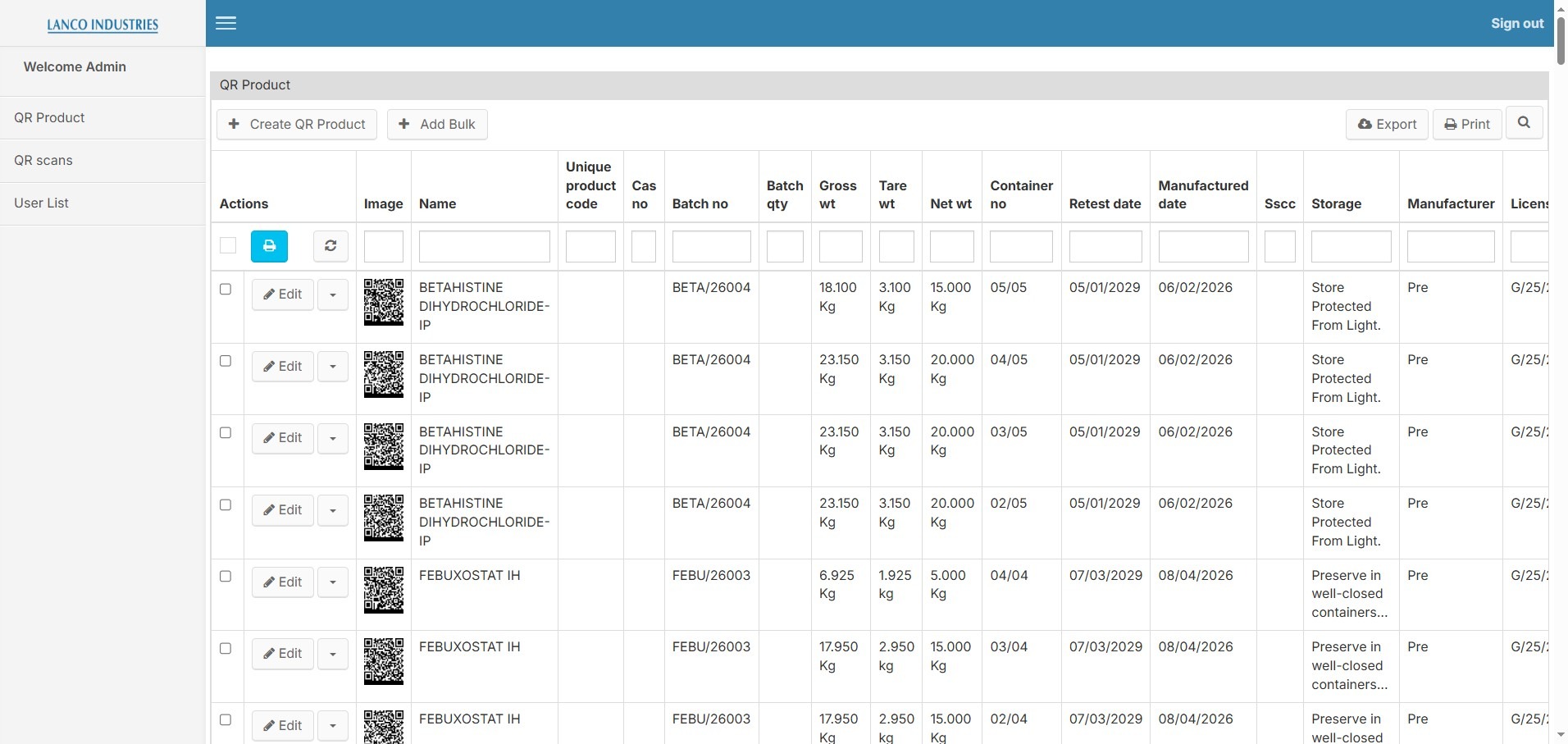Click the Print button with printer icon
This screenshot has height=744, width=1568.
click(1467, 124)
